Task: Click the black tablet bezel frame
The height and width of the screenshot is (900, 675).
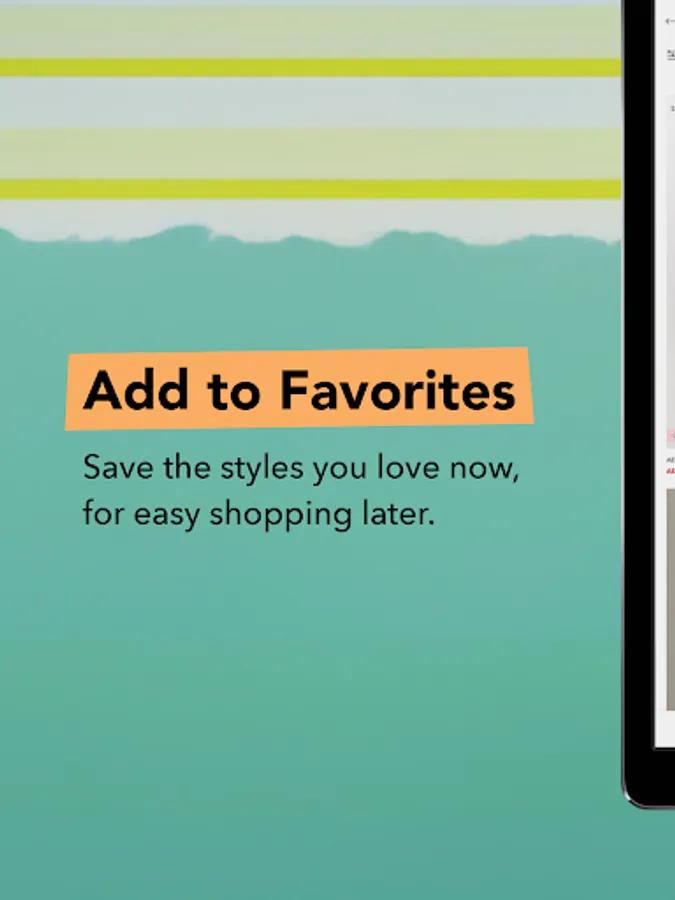Action: (638, 402)
